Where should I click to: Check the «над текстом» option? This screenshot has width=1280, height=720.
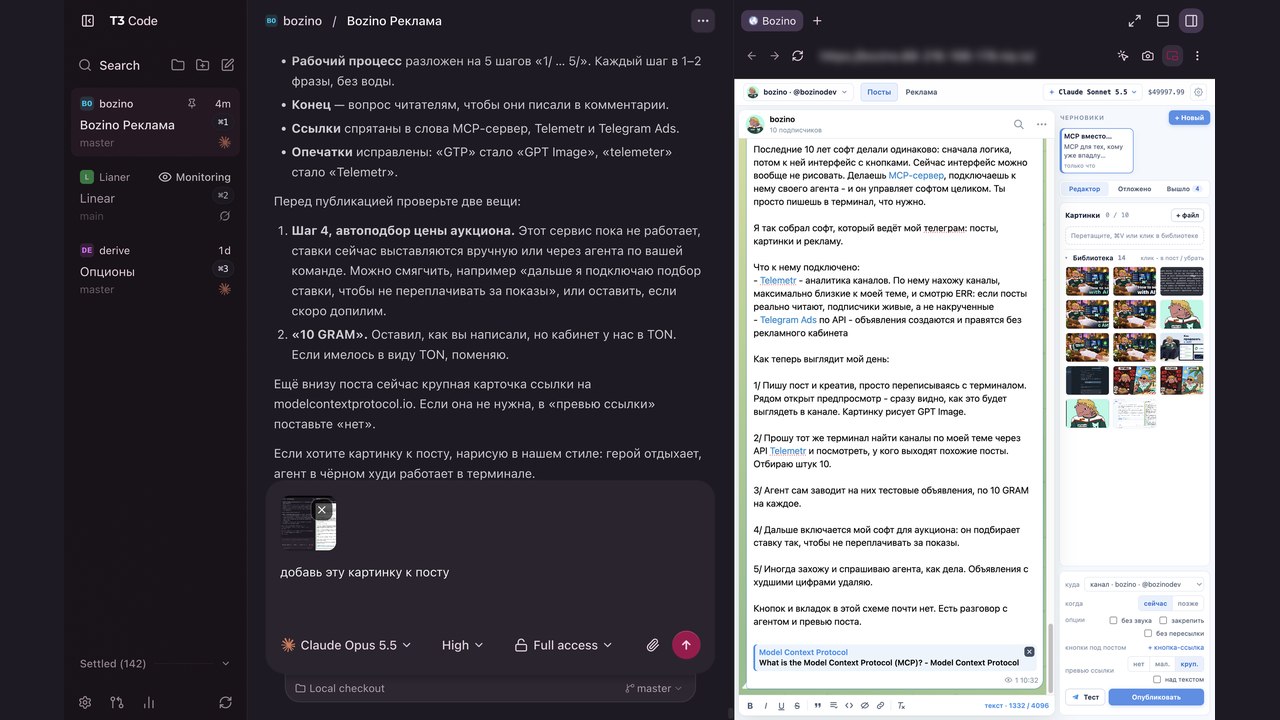(1157, 679)
